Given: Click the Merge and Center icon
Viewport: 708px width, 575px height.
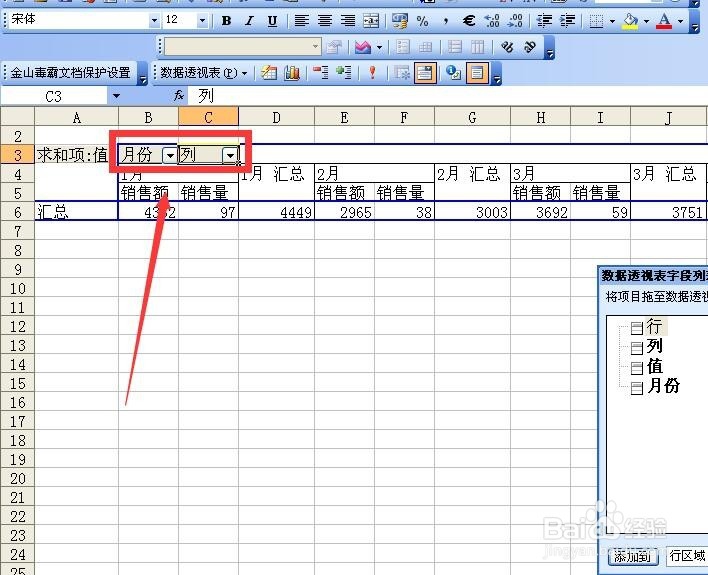Looking at the screenshot, I should point(371,21).
